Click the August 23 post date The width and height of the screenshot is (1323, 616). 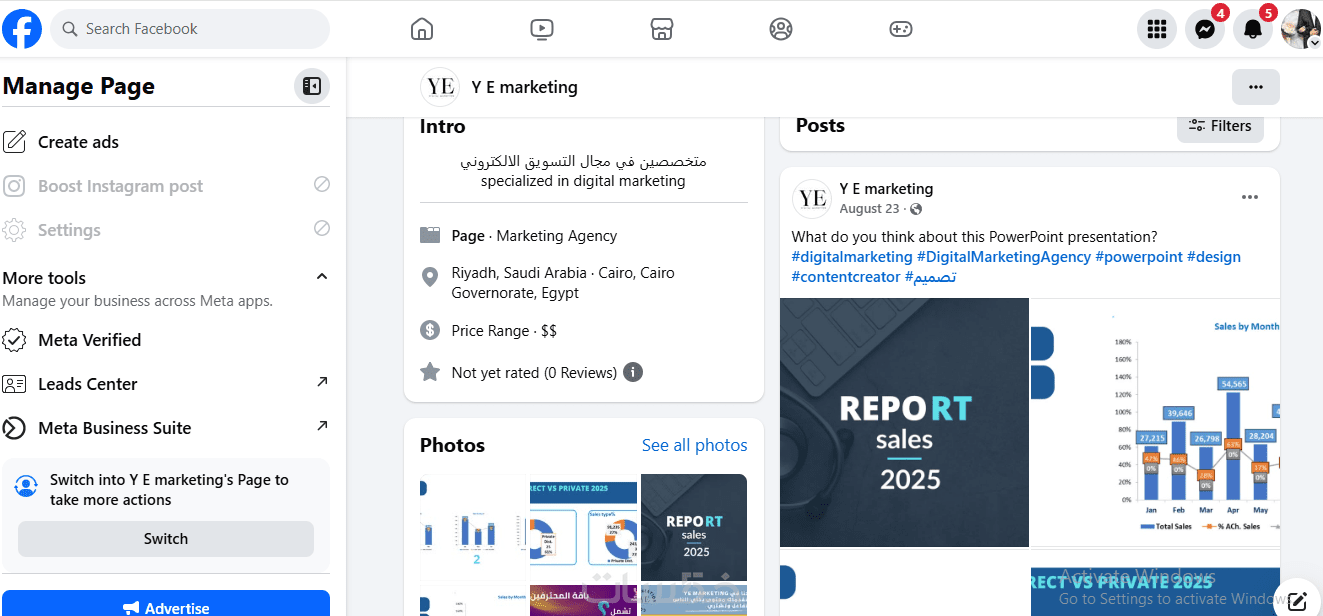869,209
